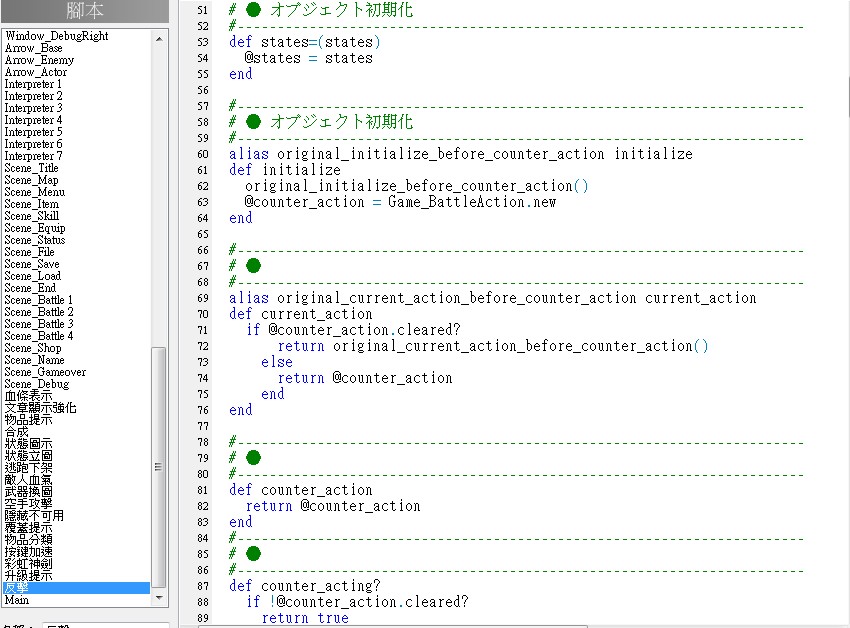Open the Scene_Battle 3 script
This screenshot has width=850, height=628.
tap(39, 324)
